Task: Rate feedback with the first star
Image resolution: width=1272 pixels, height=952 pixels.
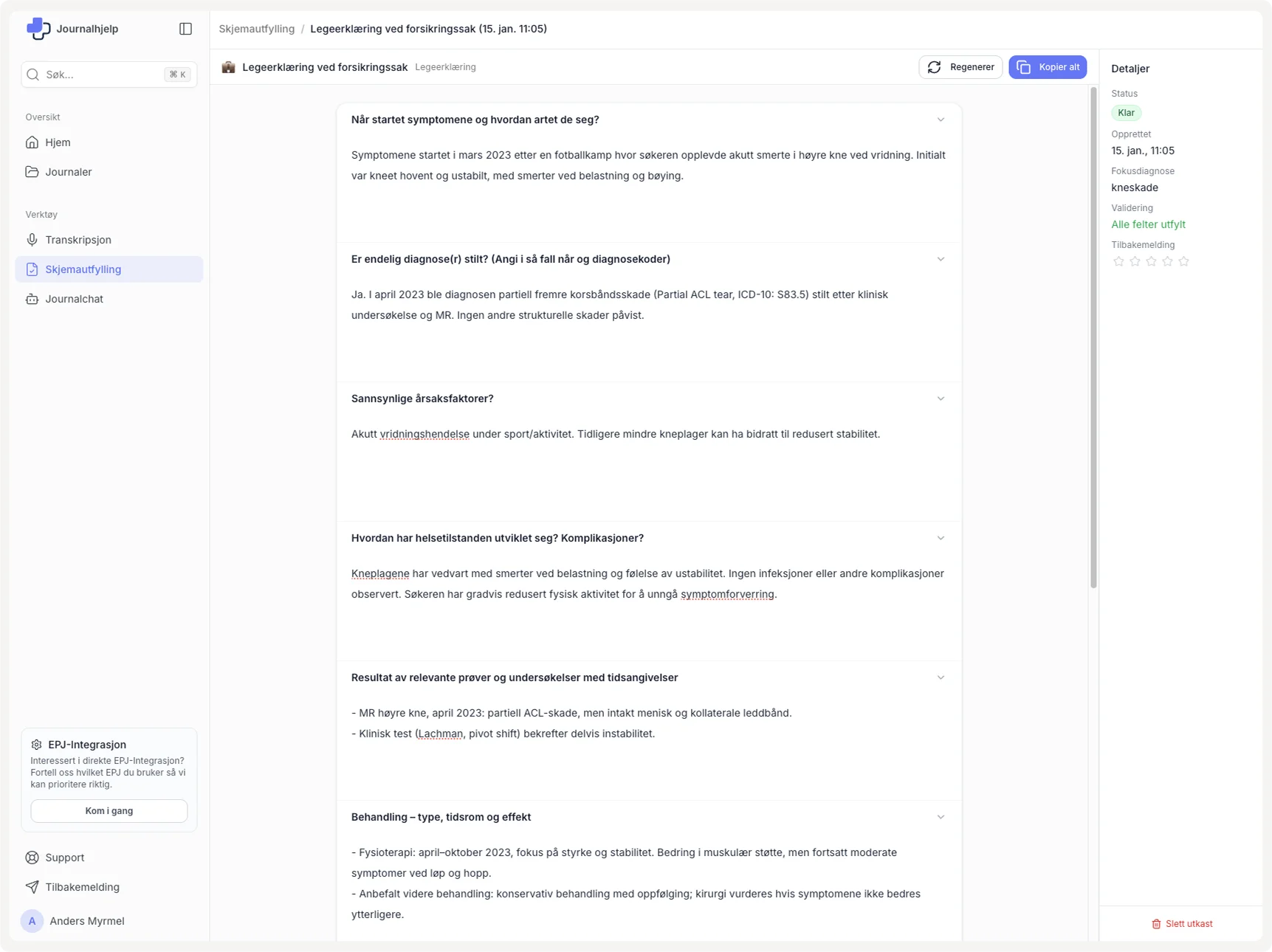Action: coord(1118,261)
